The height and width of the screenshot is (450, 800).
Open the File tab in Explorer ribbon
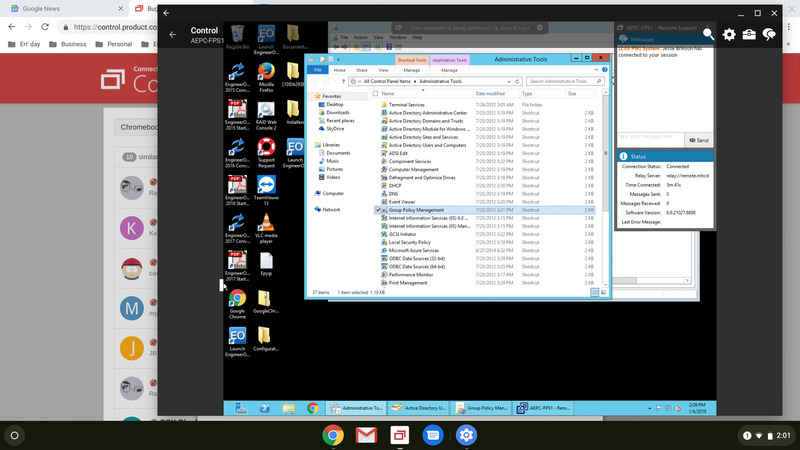click(x=317, y=70)
